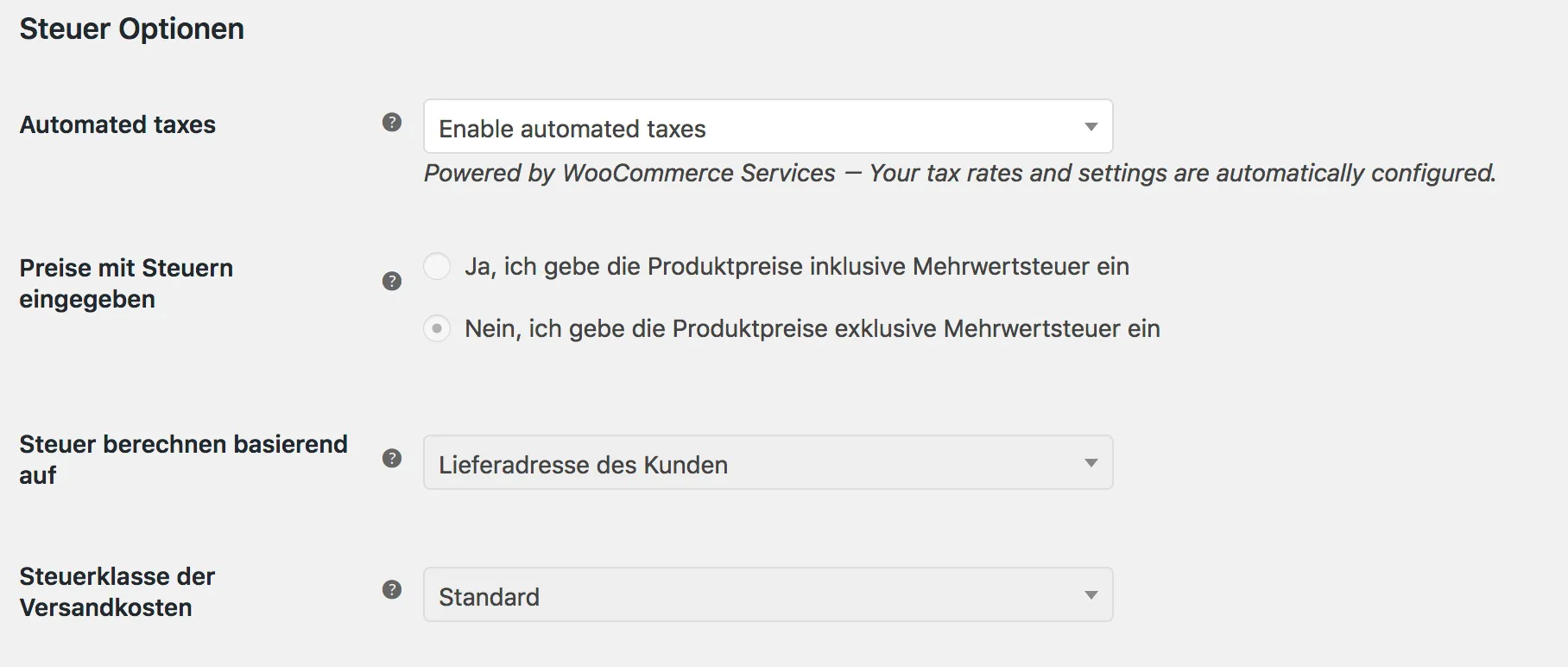Click help icon beside Automated taxes
This screenshot has height=667, width=1568.
(392, 123)
